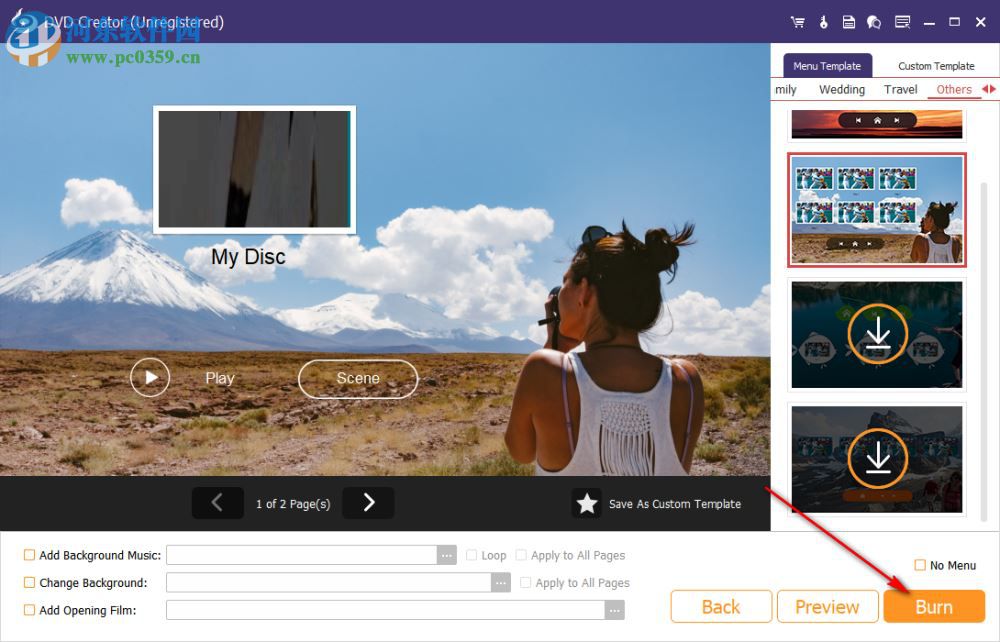Viewport: 1000px width, 642px height.
Task: Go to the next menu page
Action: pyautogui.click(x=368, y=503)
